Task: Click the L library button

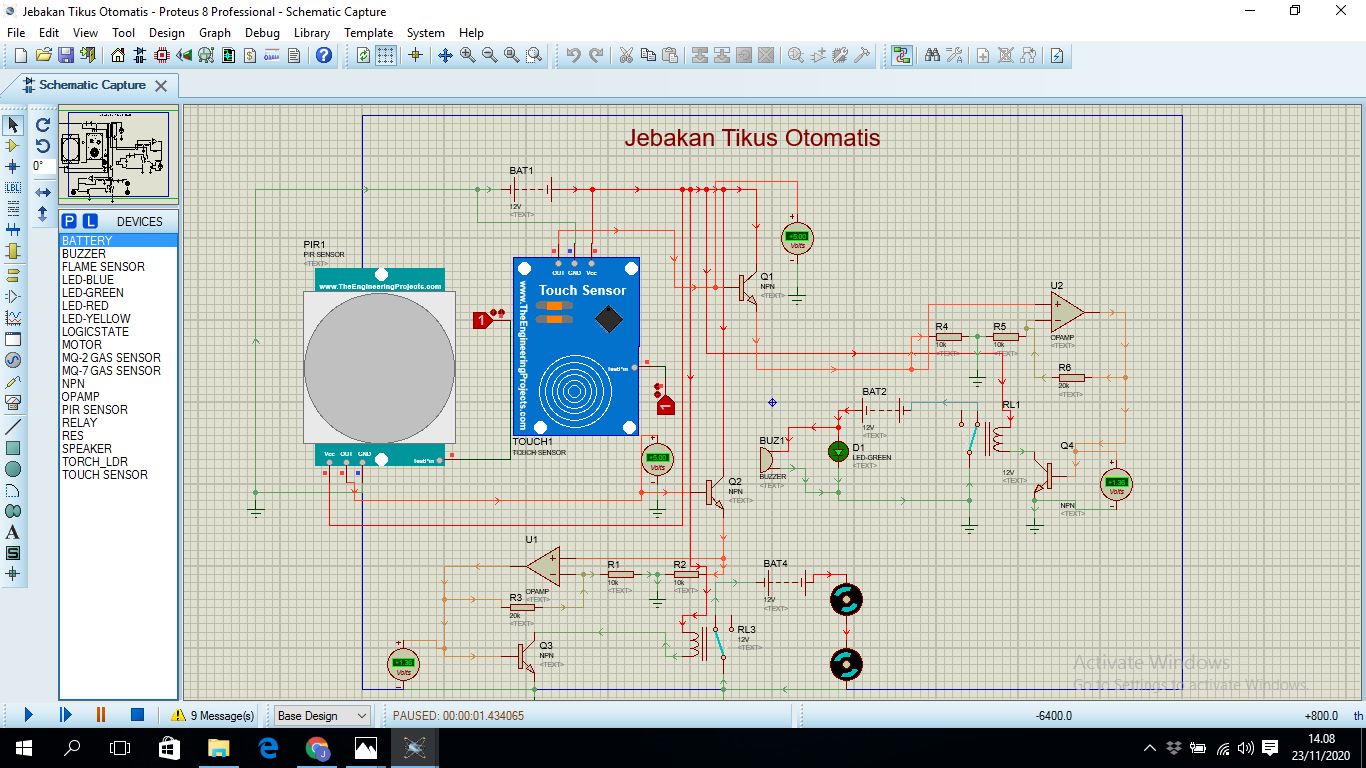Action: tap(89, 221)
